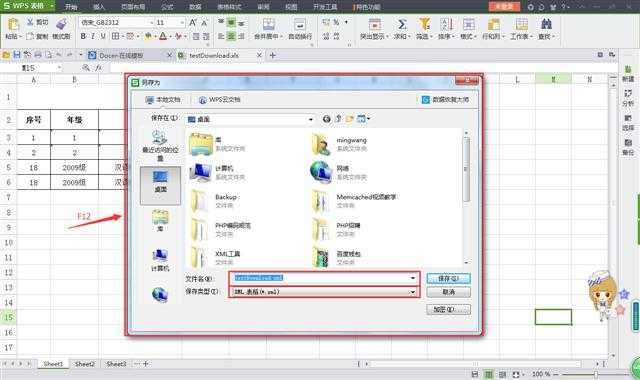Select the WPS云文档 tab in dialog
640x380 pixels.
[x=219, y=100]
